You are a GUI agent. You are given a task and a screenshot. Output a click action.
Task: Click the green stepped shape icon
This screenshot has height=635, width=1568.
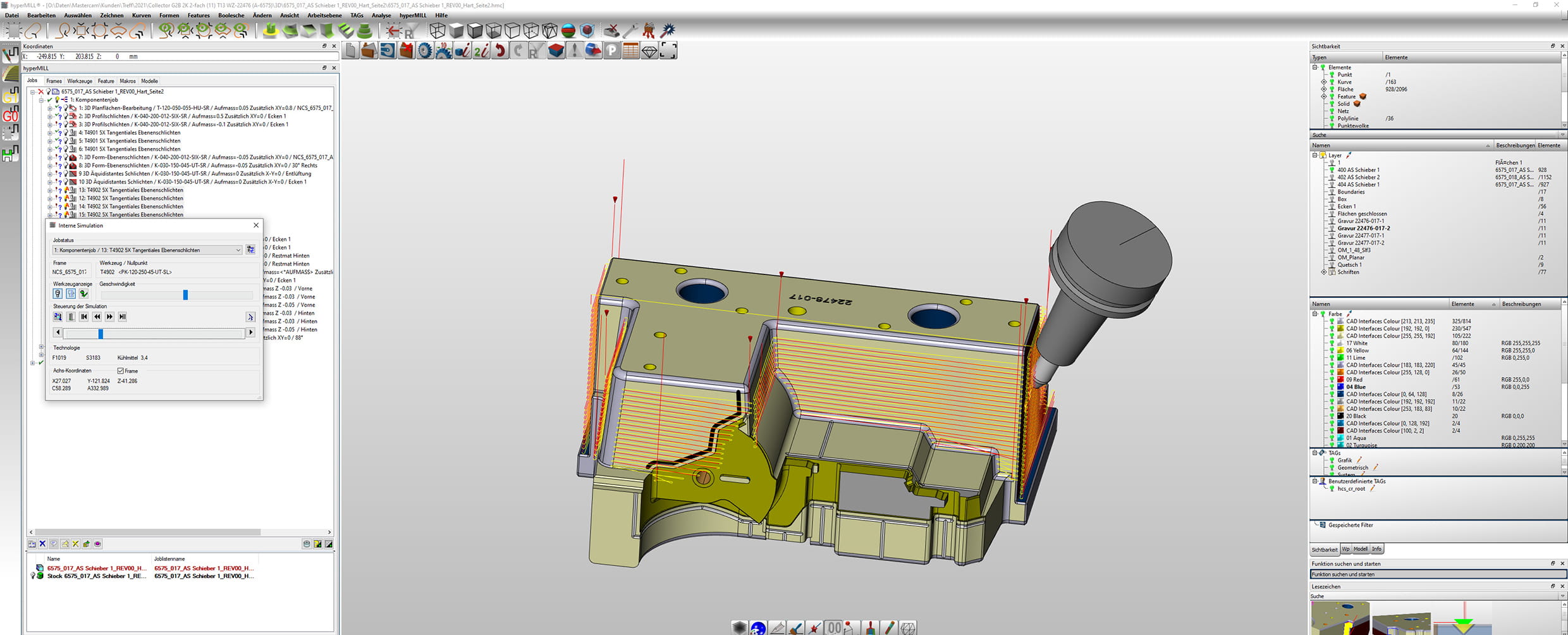point(346,30)
